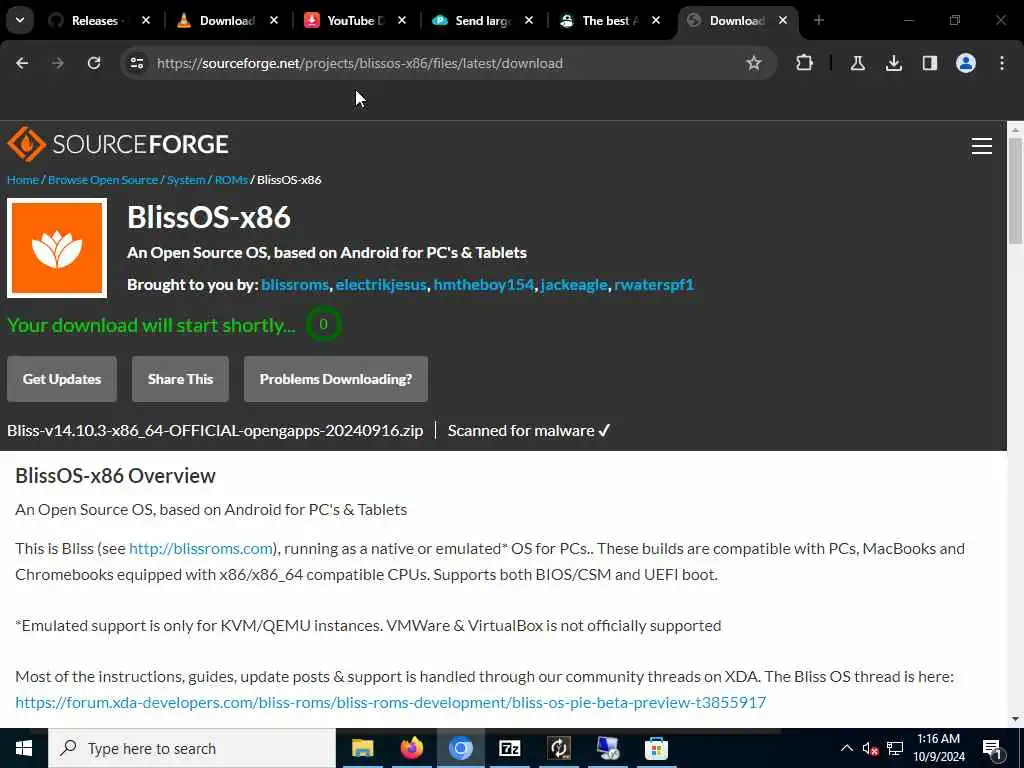
Task: Click the Share This button
Action: point(180,379)
